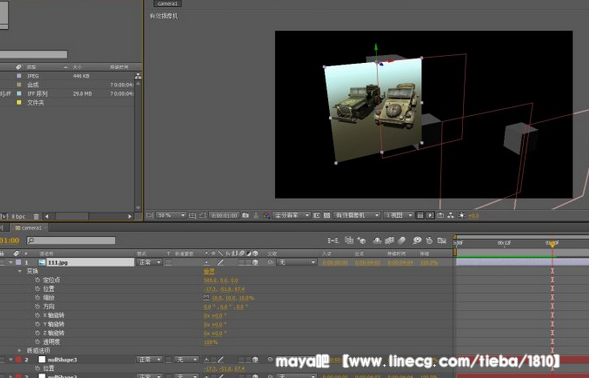Toggle the draft 3D icon in timeline
Viewport: 589px width, 378px height.
click(x=362, y=240)
